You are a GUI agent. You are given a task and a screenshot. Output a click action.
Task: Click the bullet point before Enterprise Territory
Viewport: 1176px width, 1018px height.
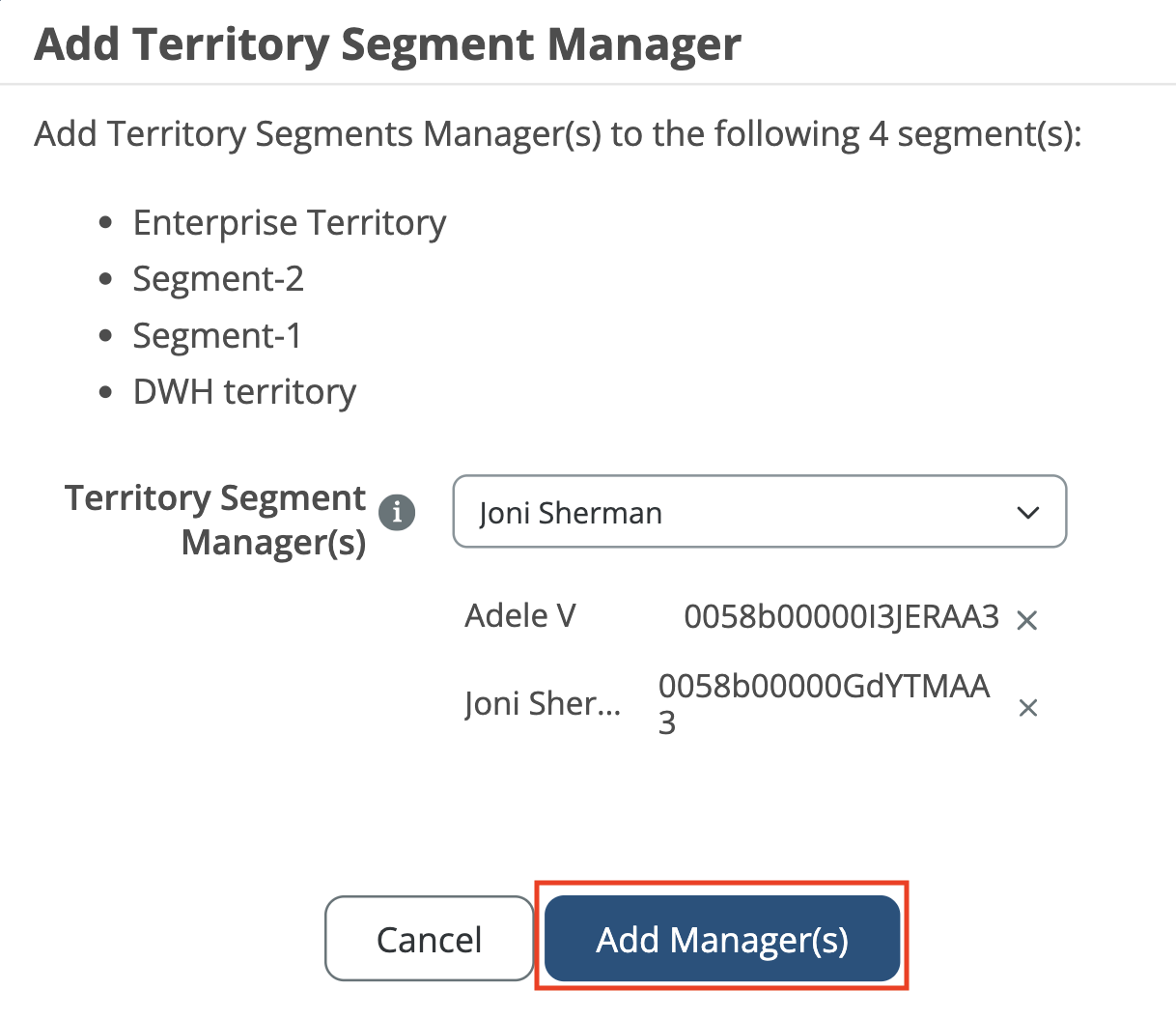(106, 223)
